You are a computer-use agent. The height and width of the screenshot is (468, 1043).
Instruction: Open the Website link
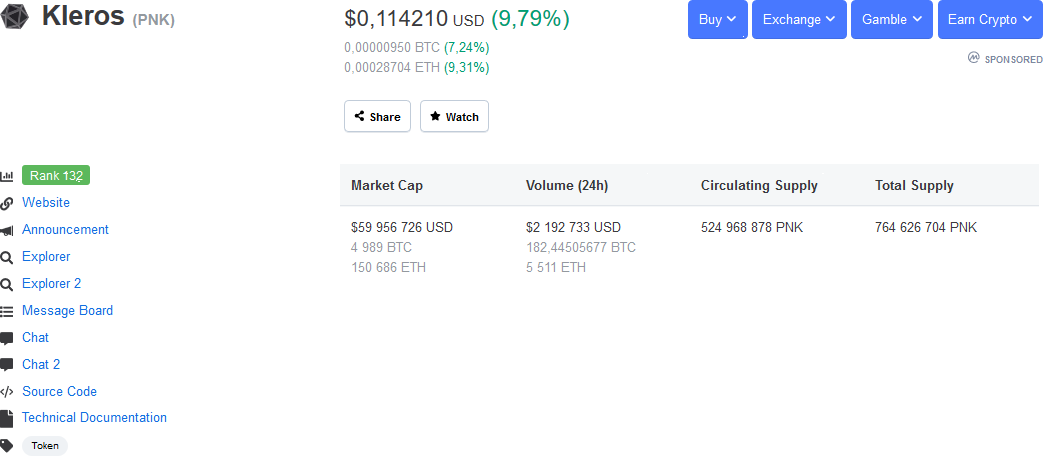coord(46,202)
